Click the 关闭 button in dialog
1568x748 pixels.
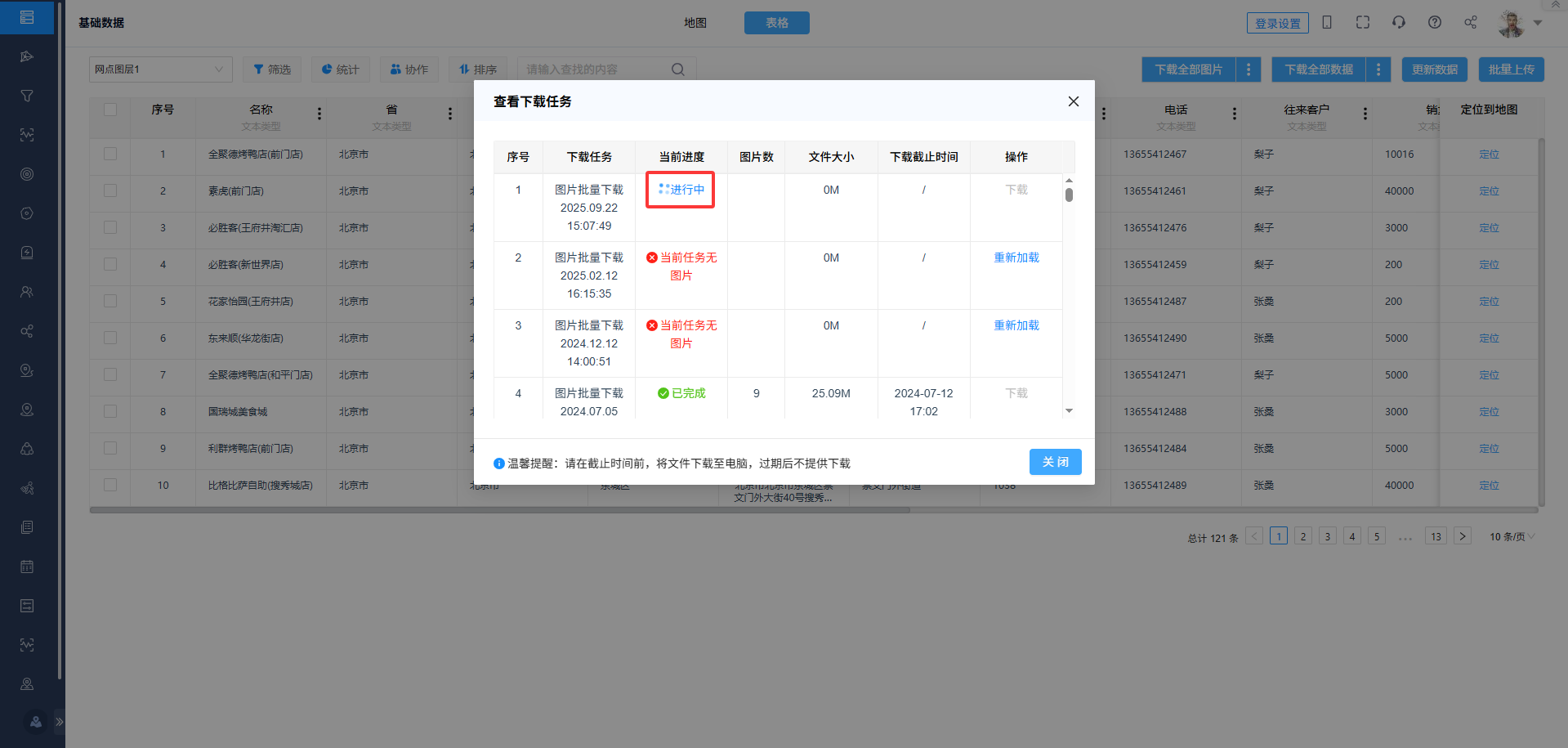1055,462
